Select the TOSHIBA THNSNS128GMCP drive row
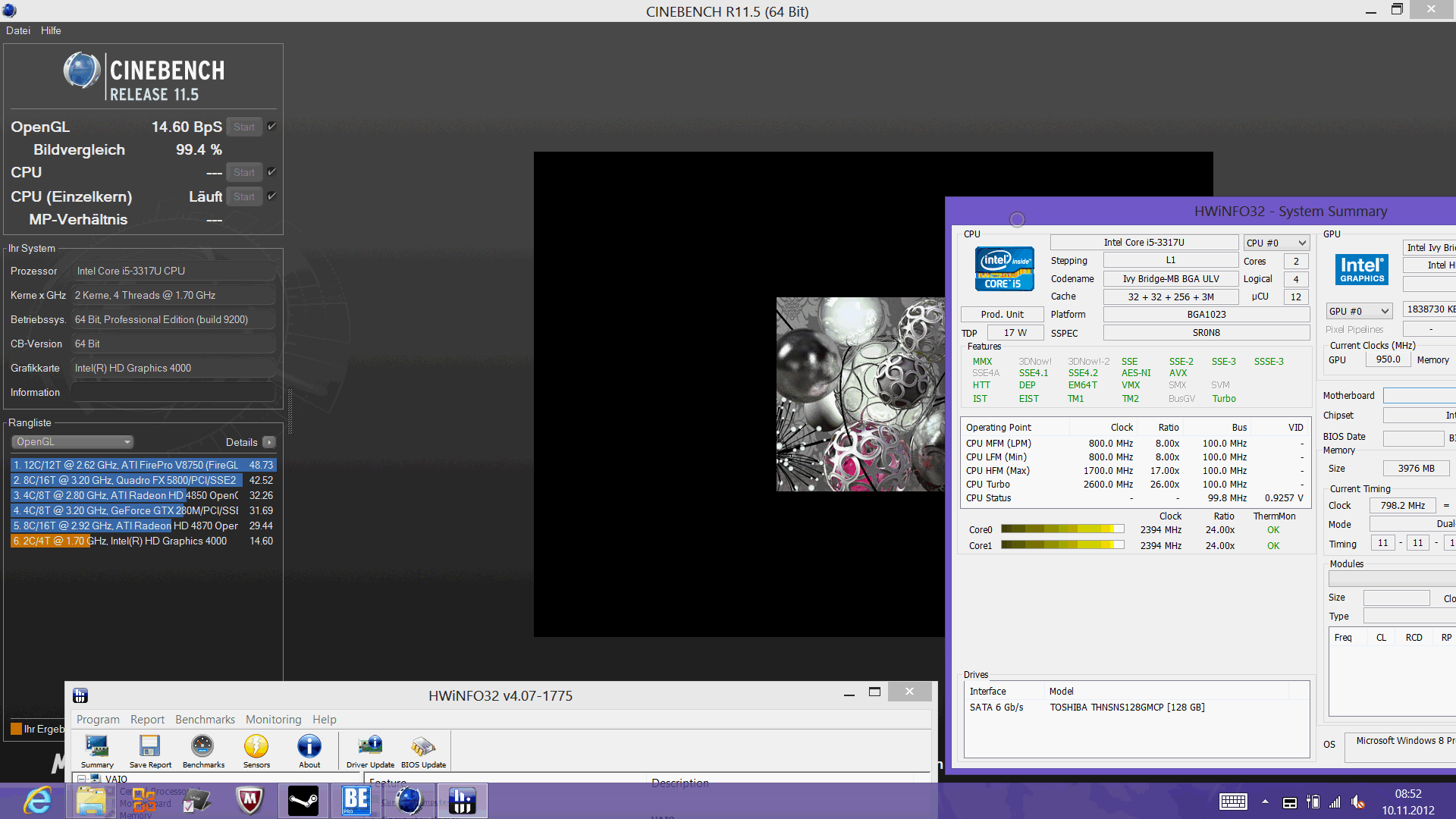 coord(1136,708)
